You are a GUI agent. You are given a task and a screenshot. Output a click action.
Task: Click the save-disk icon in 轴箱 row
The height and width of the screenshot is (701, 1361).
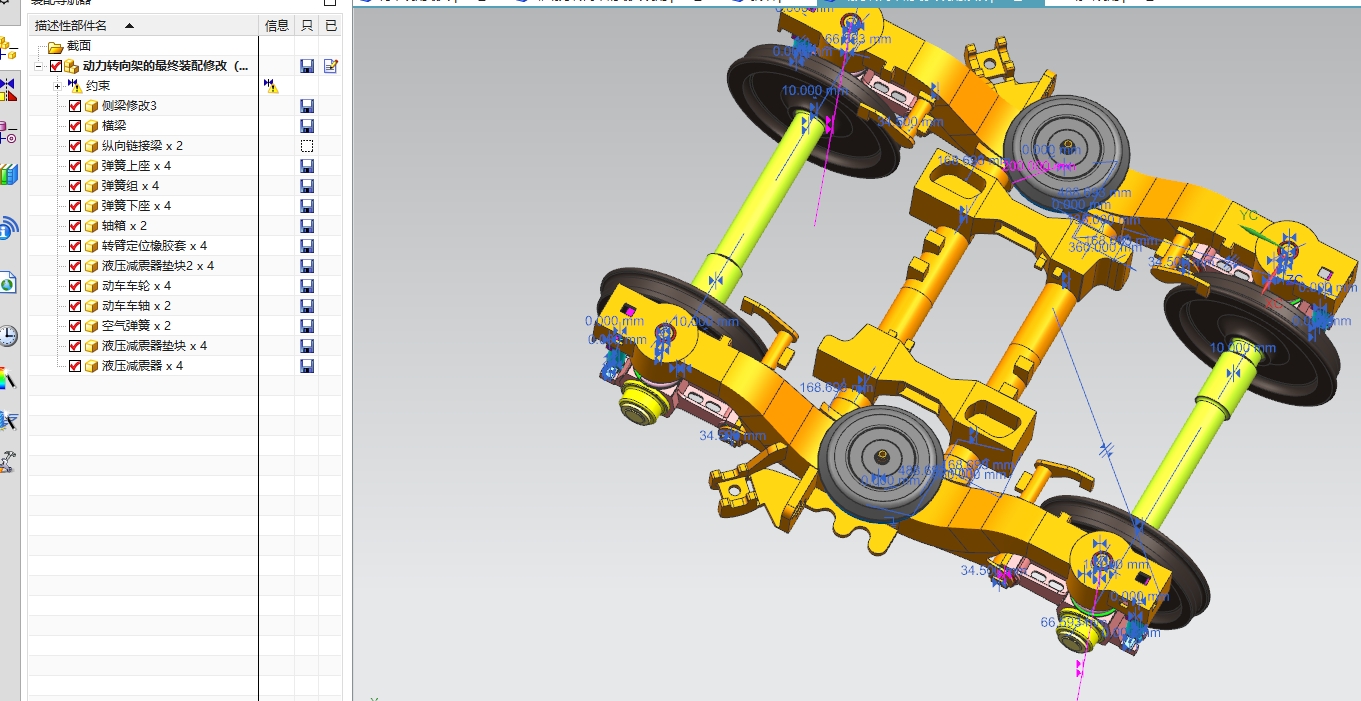click(x=307, y=226)
